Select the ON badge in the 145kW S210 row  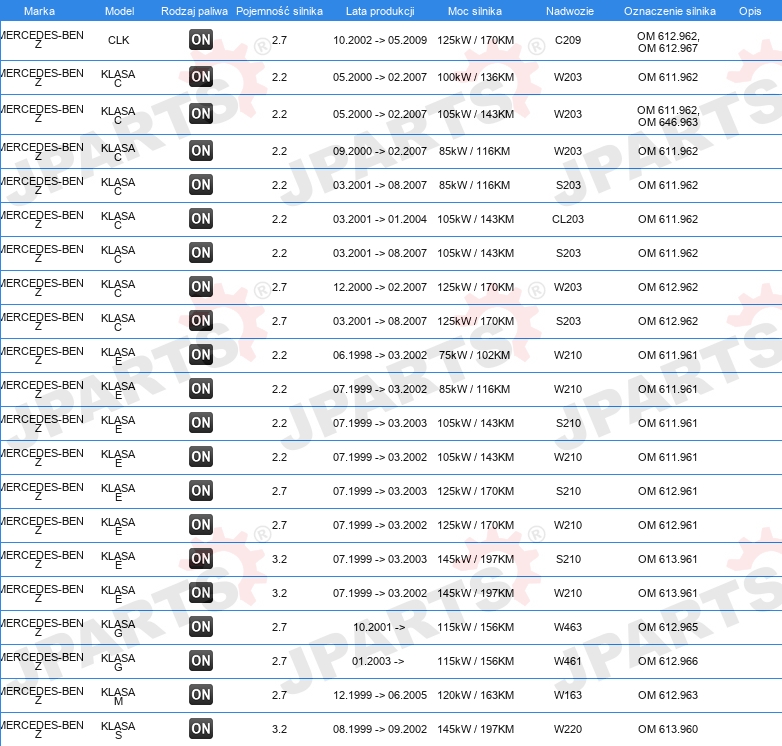[201, 559]
